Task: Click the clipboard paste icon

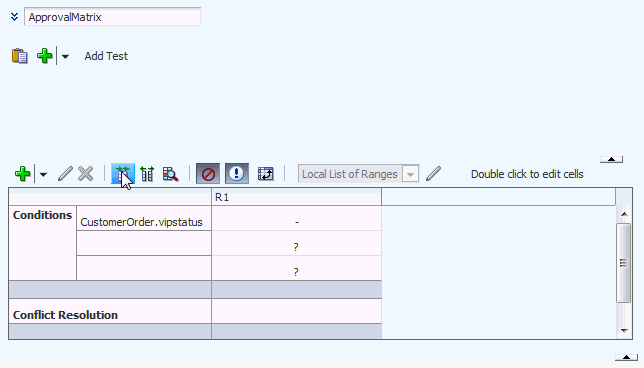Action: click(x=19, y=56)
